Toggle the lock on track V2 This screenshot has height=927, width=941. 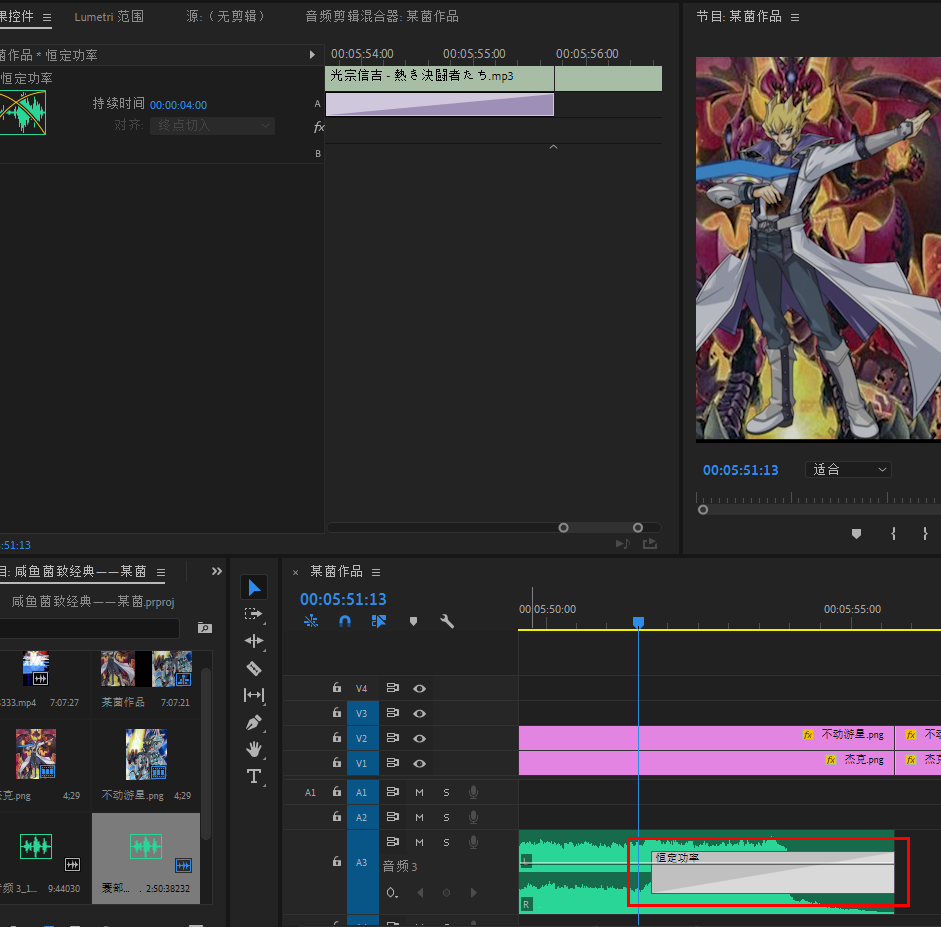[x=337, y=738]
